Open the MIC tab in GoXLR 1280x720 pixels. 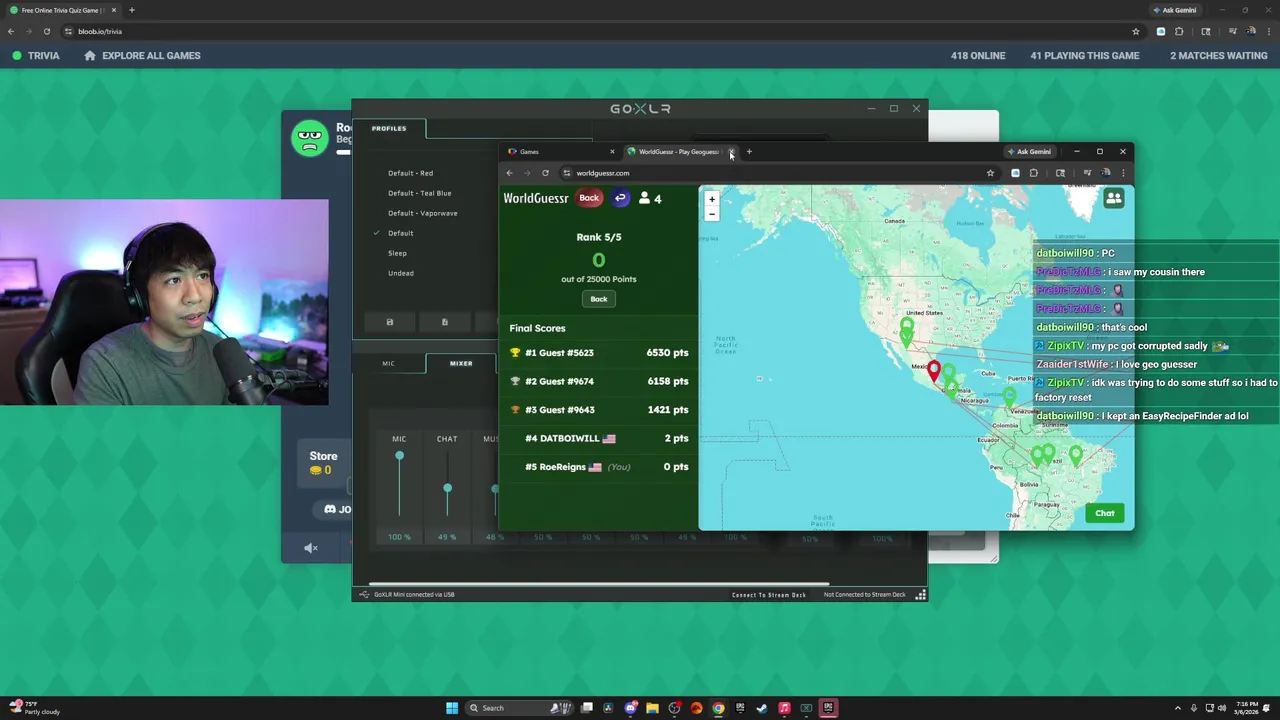pos(388,363)
